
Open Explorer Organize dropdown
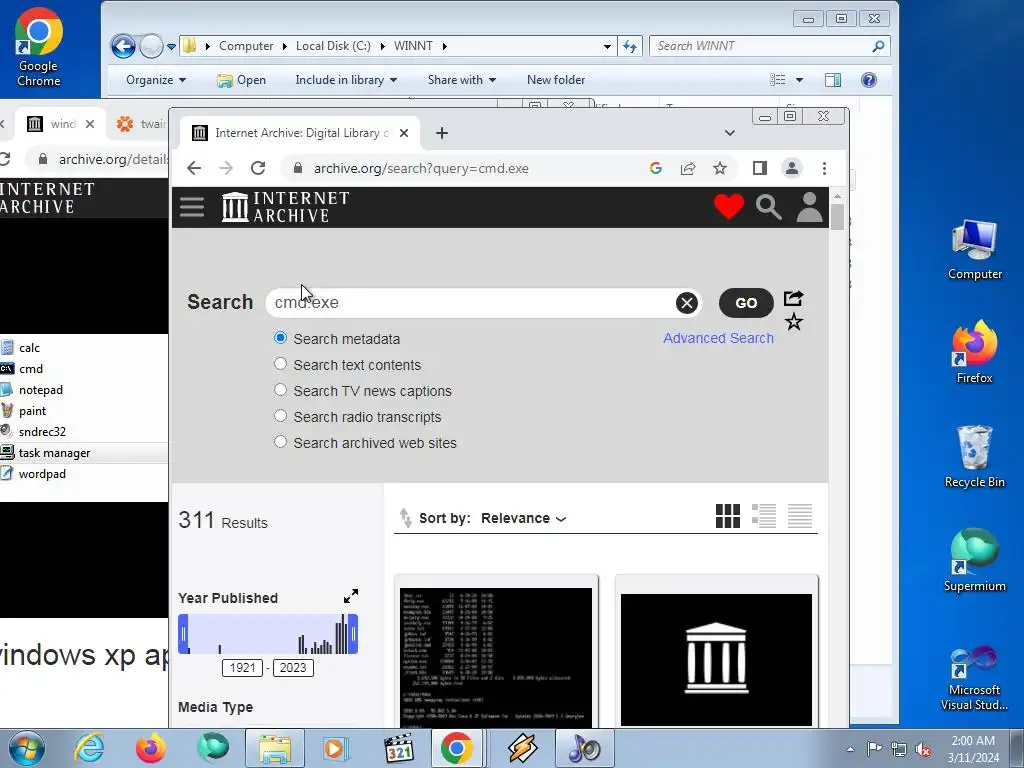(155, 80)
